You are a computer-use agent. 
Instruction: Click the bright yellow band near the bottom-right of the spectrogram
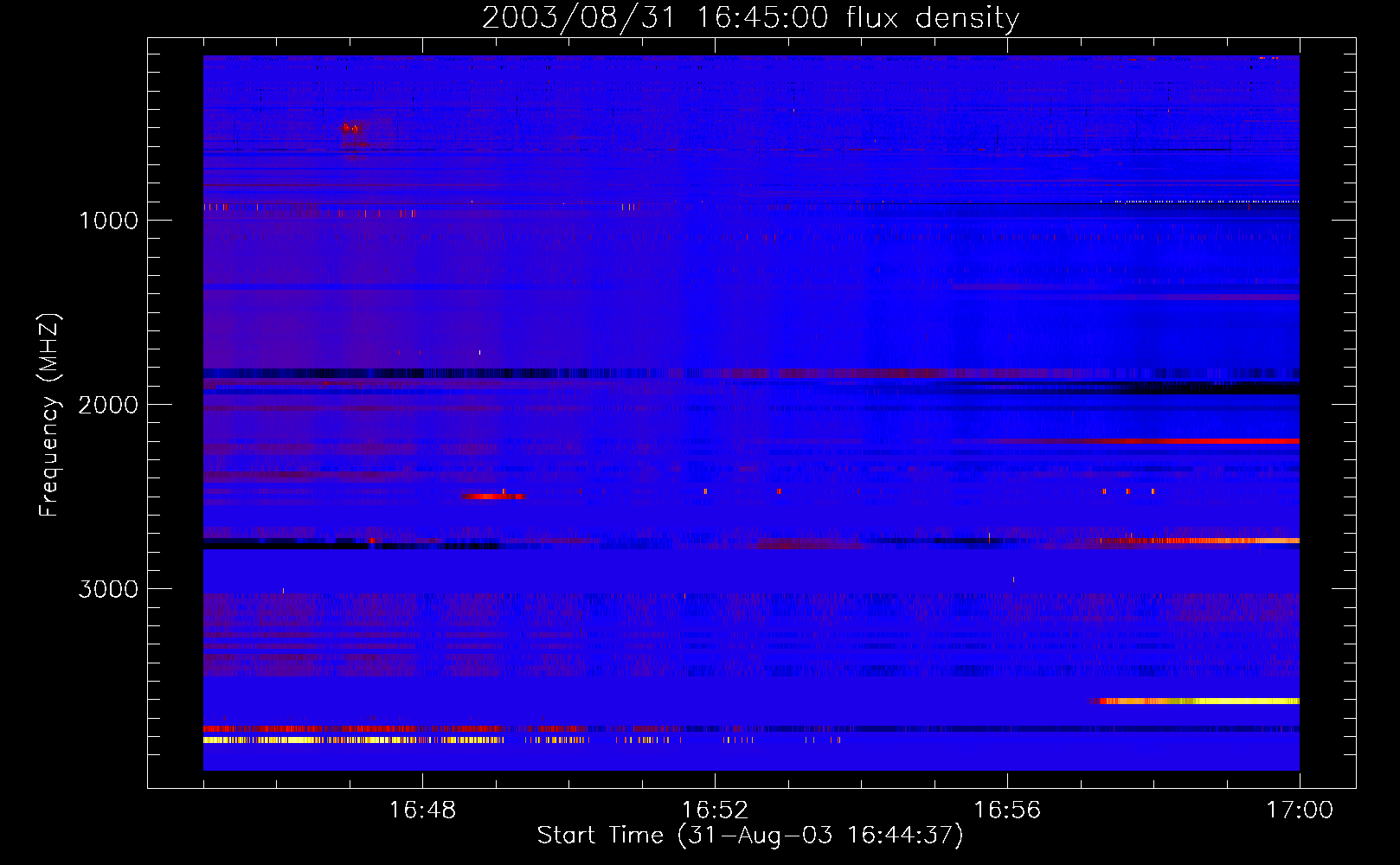coord(1196,701)
